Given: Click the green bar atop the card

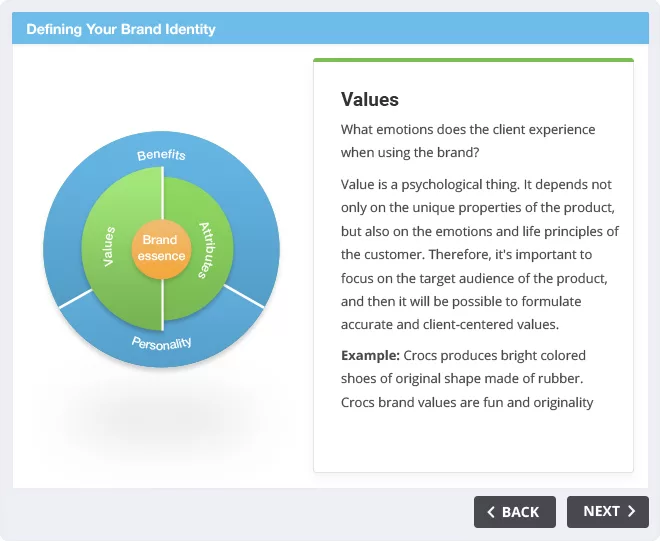Looking at the screenshot, I should tap(473, 60).
